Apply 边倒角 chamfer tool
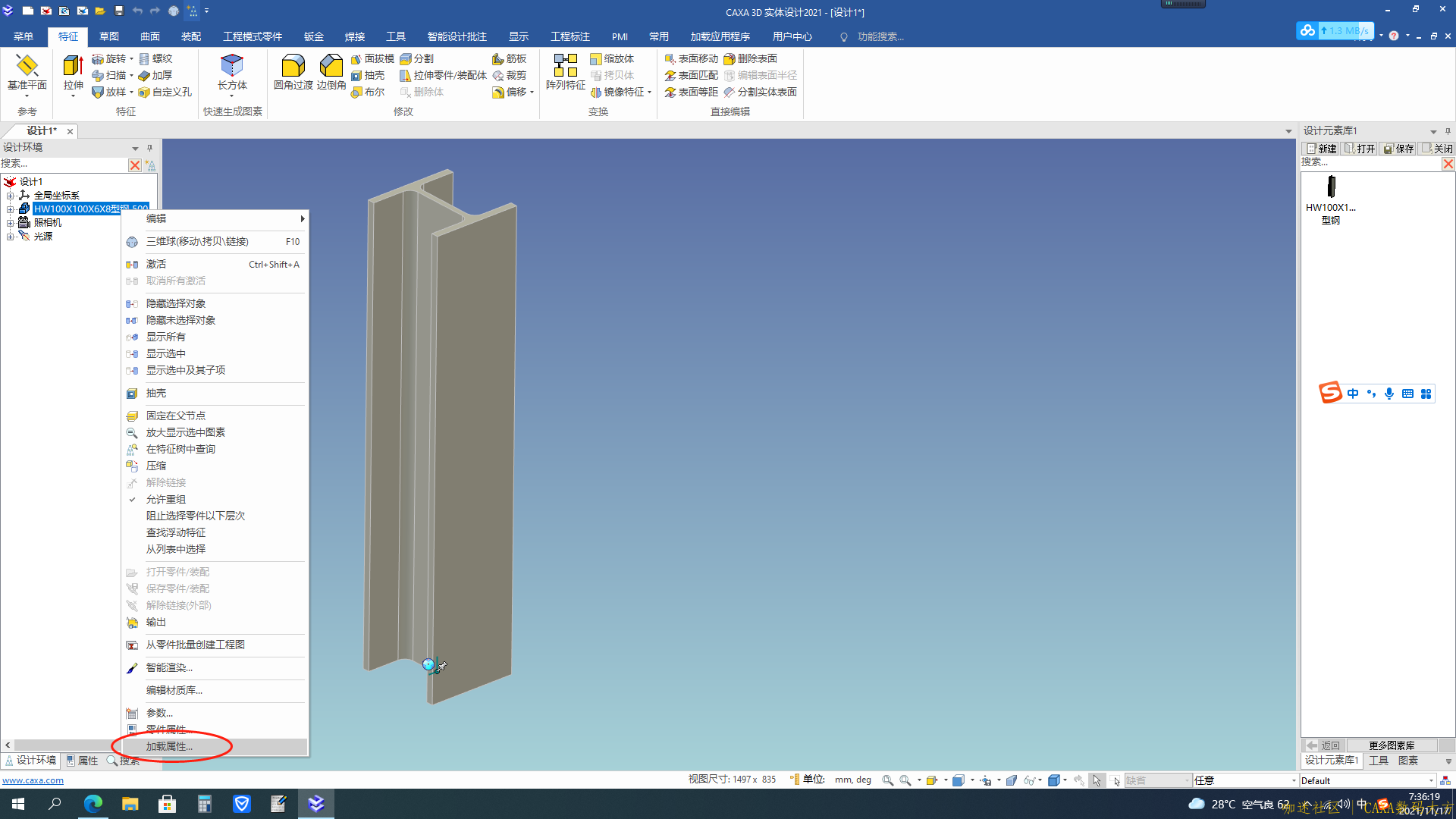The image size is (1456, 819). tap(331, 72)
